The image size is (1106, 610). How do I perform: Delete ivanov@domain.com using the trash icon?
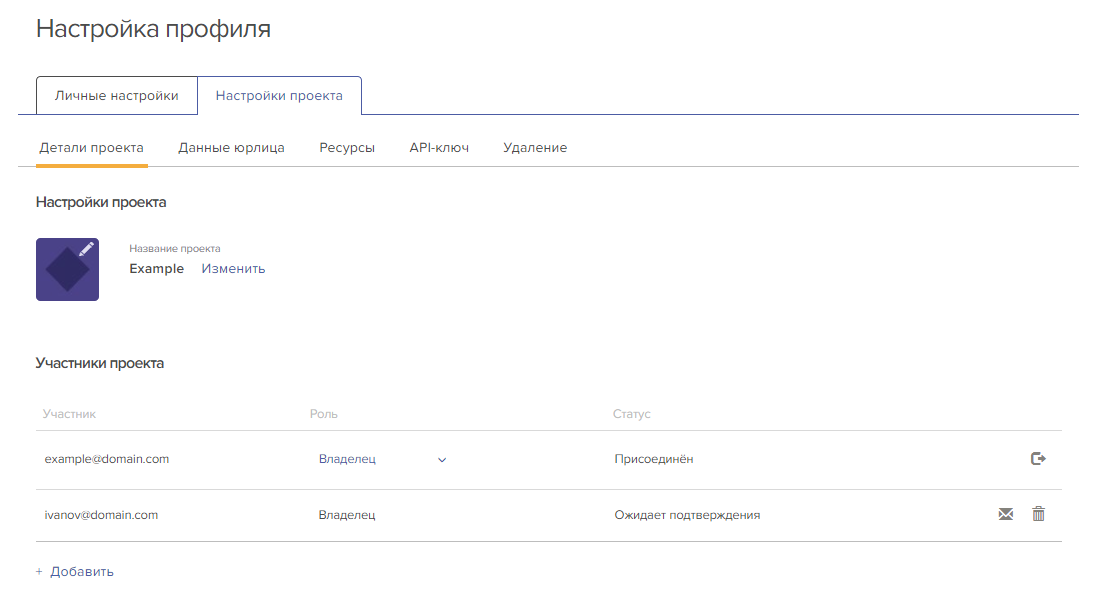coord(1038,514)
